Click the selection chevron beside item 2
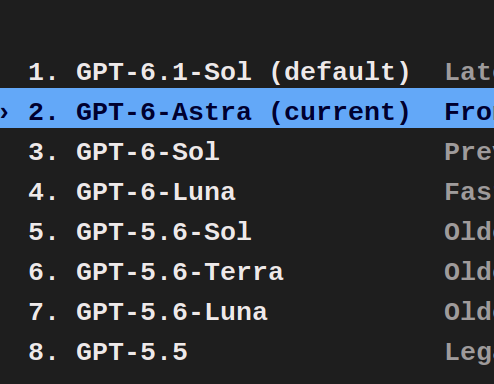This screenshot has height=384, width=494. click(x=4, y=112)
